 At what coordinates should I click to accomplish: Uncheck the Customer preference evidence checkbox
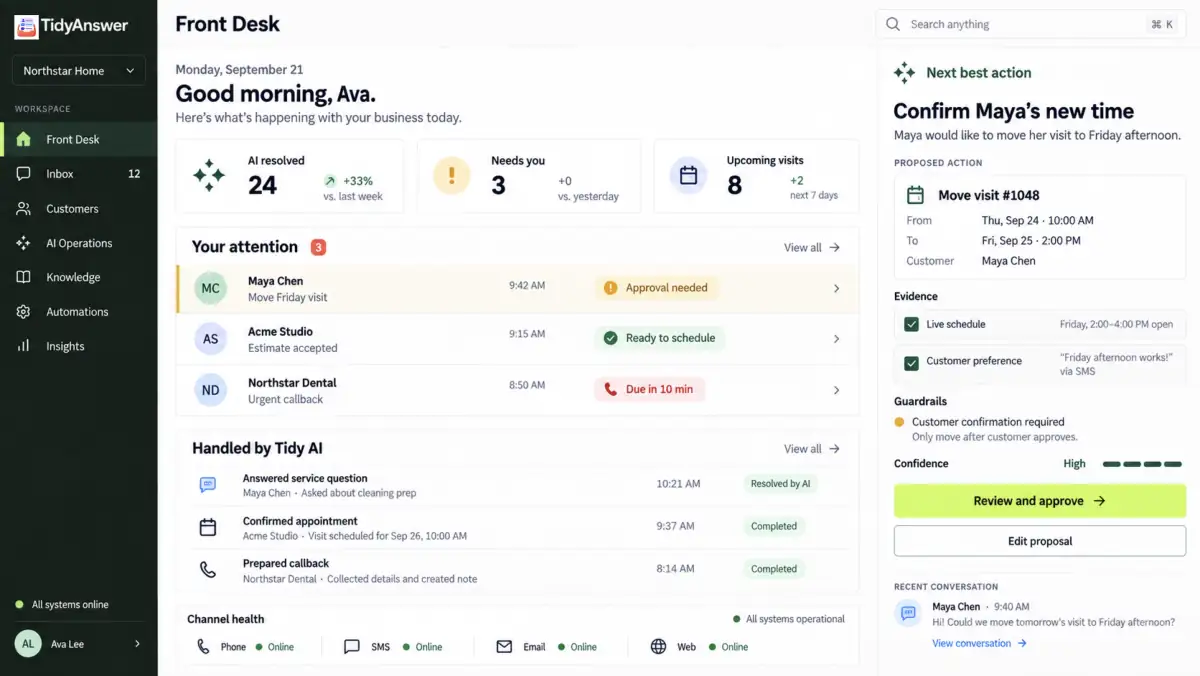pos(911,363)
